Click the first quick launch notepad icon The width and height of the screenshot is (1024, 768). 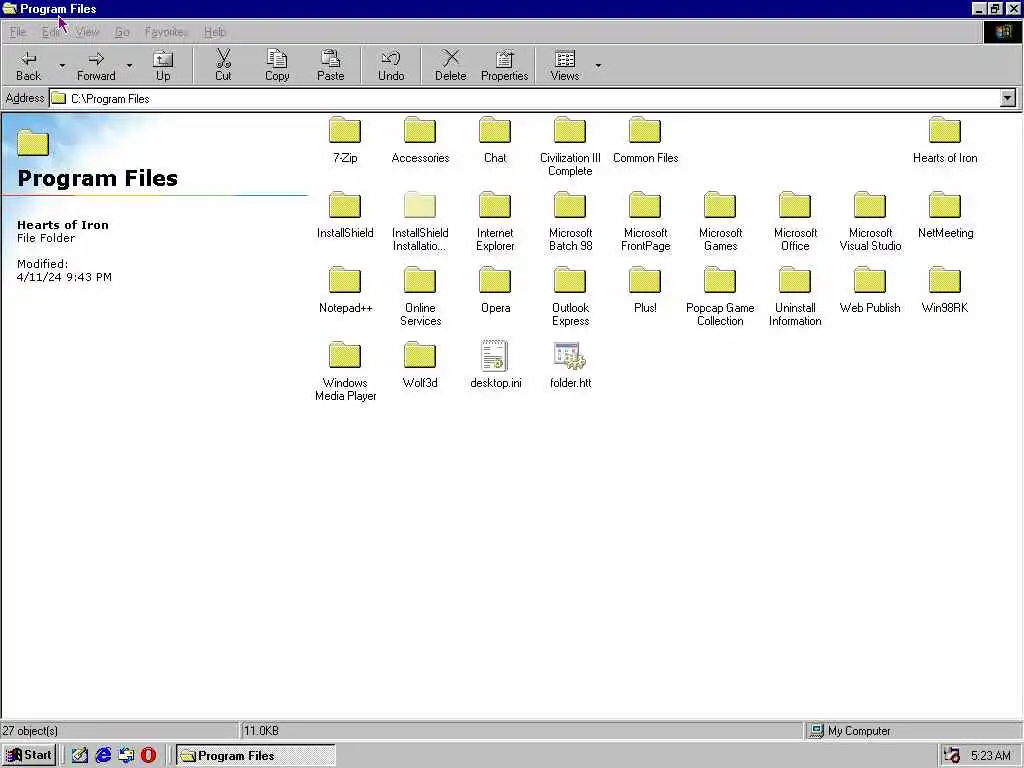pyautogui.click(x=80, y=755)
